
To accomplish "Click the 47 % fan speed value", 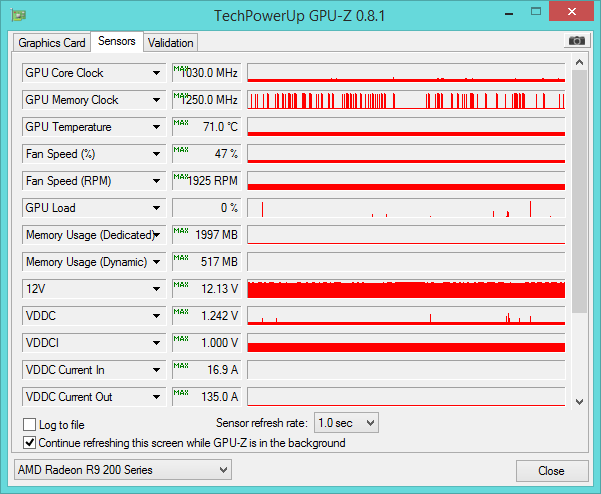I will pyautogui.click(x=207, y=154).
